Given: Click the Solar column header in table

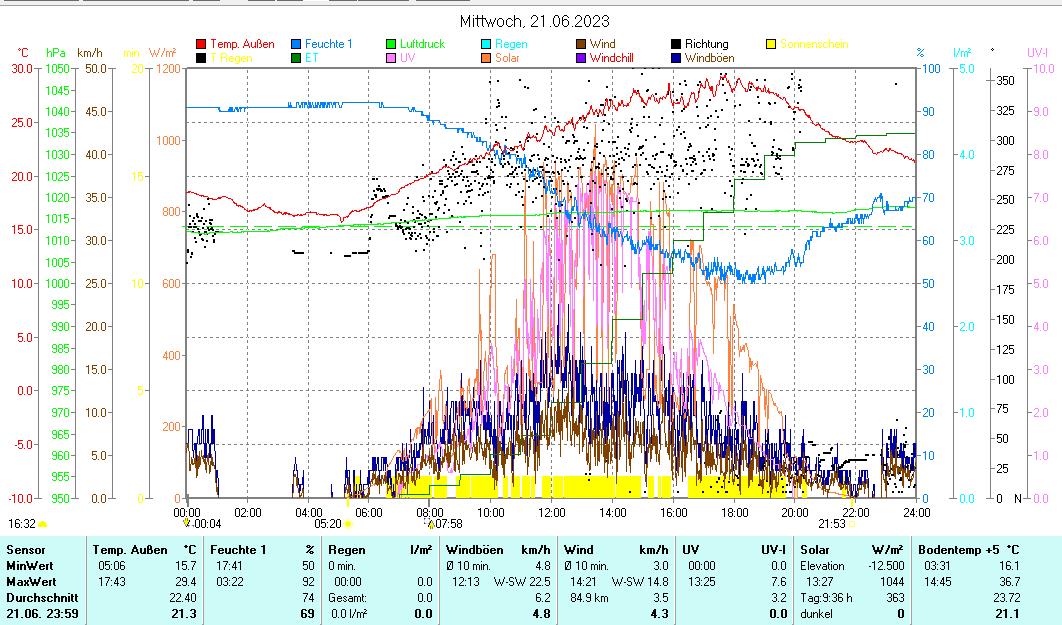Looking at the screenshot, I should 815,550.
